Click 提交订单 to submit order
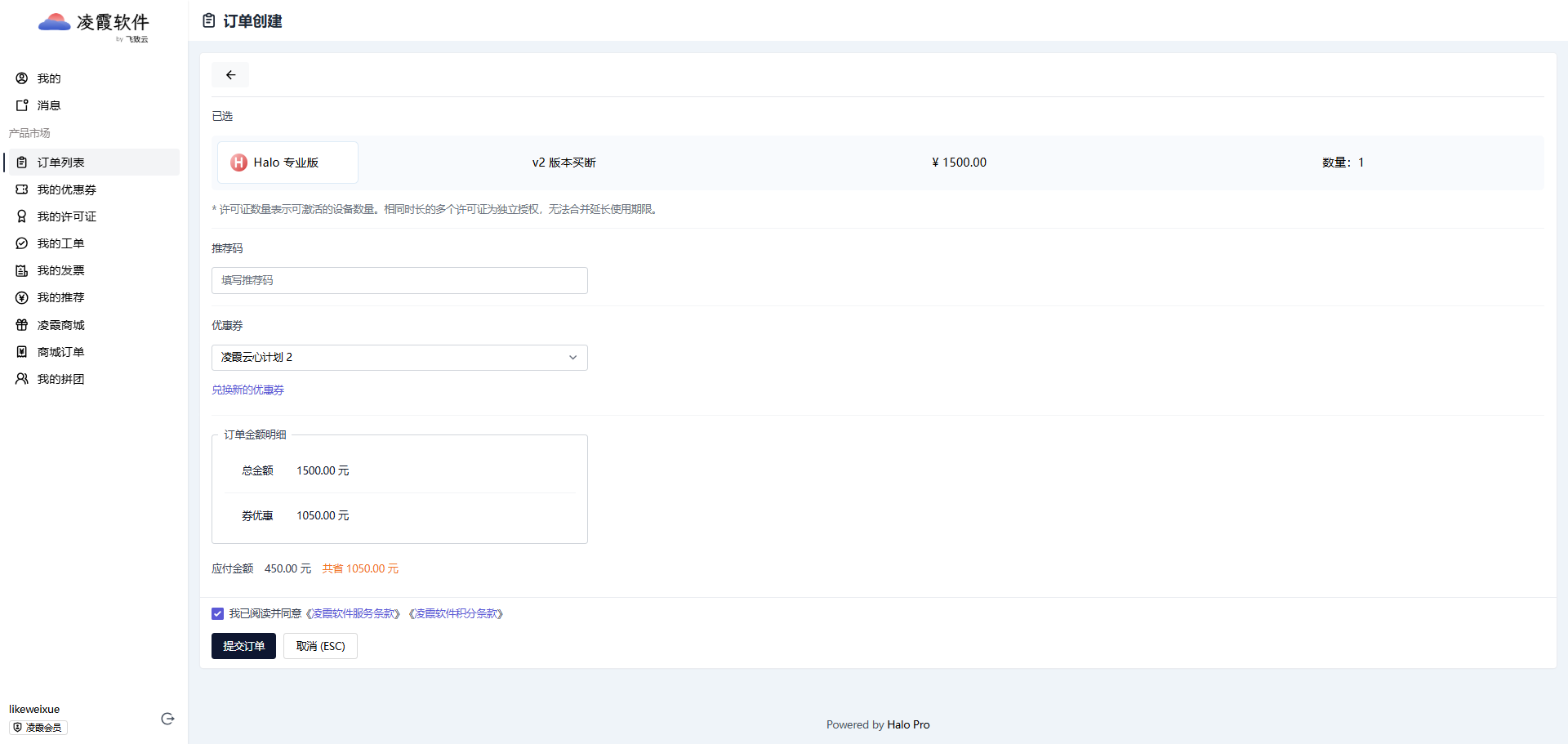This screenshot has width=1568, height=744. click(x=243, y=646)
